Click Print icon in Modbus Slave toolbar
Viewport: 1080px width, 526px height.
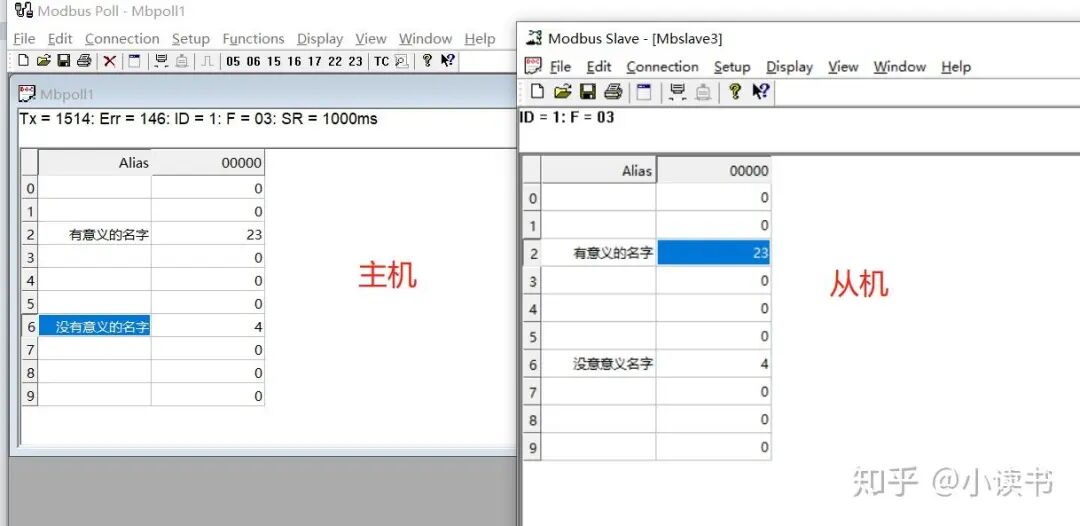613,91
